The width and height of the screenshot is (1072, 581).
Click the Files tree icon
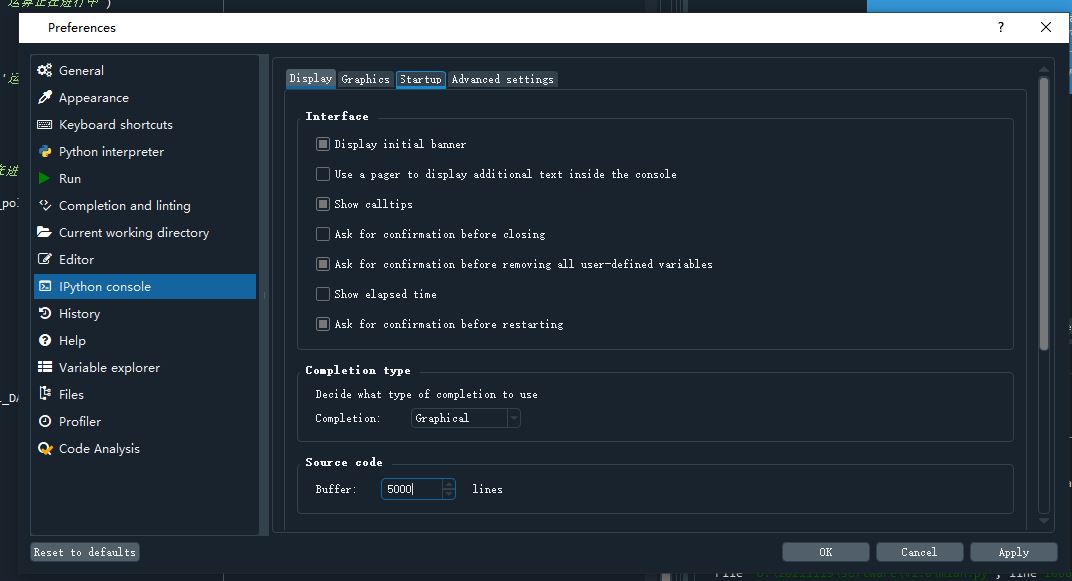pos(44,394)
